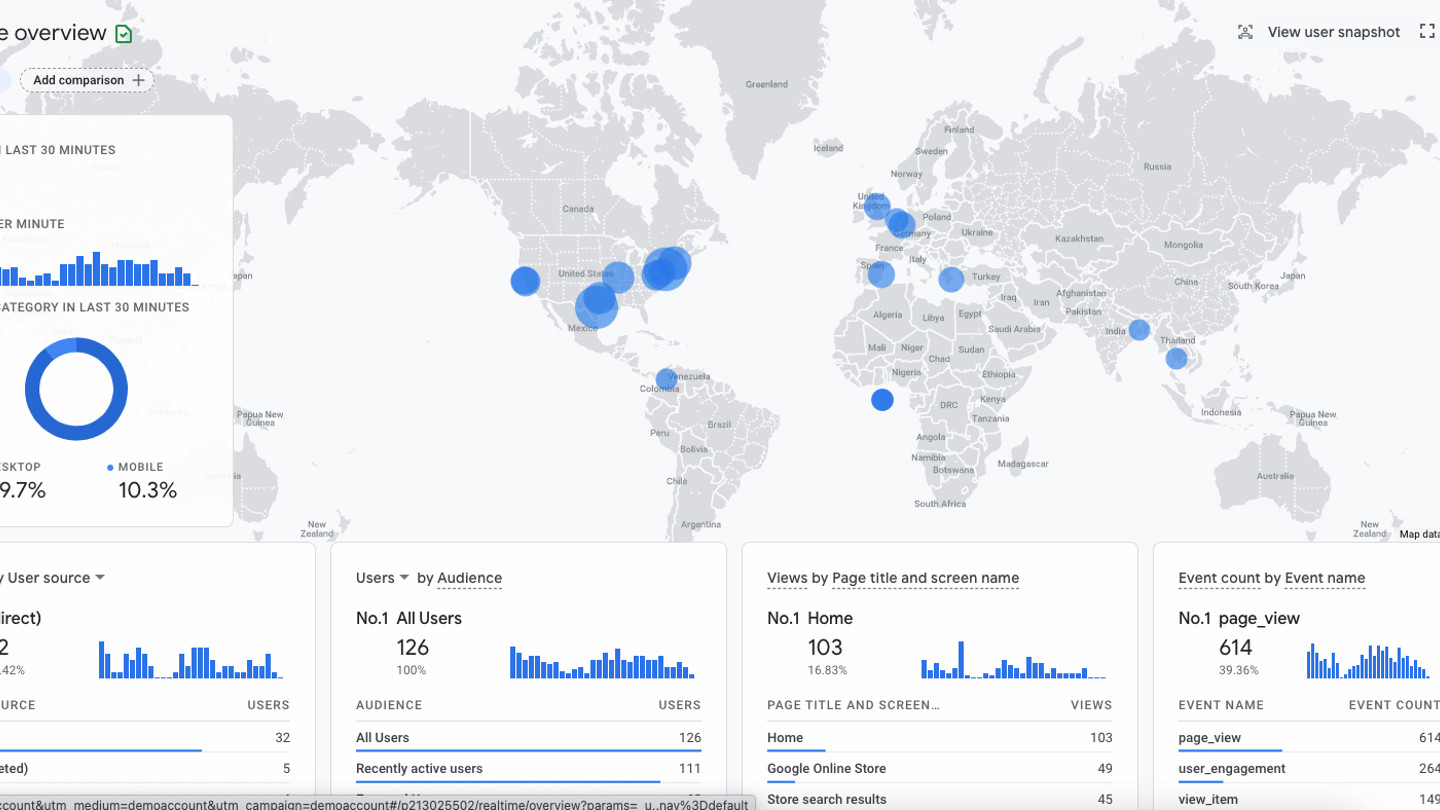Click the View user snapshot label
This screenshot has height=810, width=1440.
1334,32
